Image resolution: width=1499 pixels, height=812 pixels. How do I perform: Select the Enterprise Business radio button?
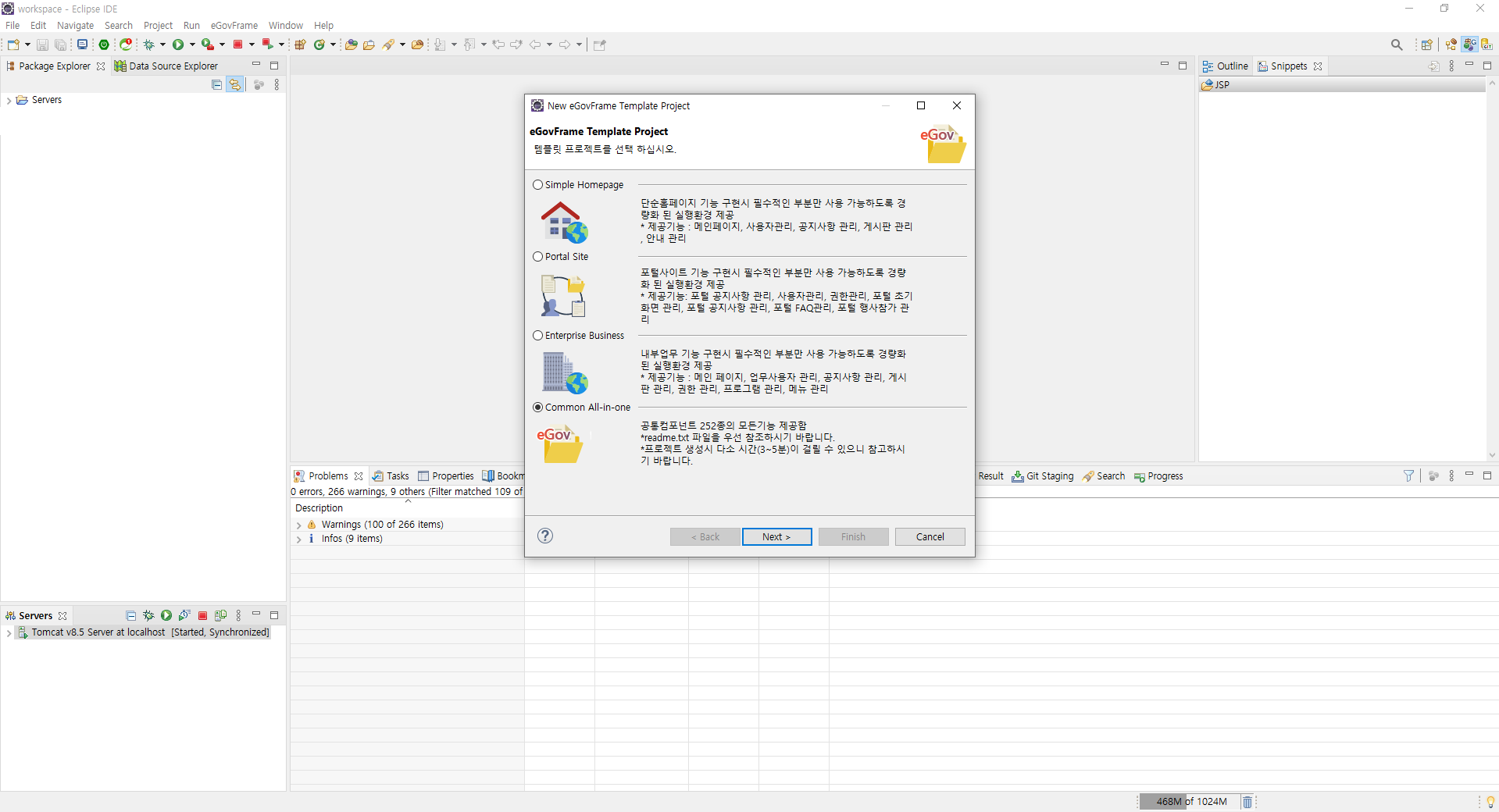(x=537, y=336)
